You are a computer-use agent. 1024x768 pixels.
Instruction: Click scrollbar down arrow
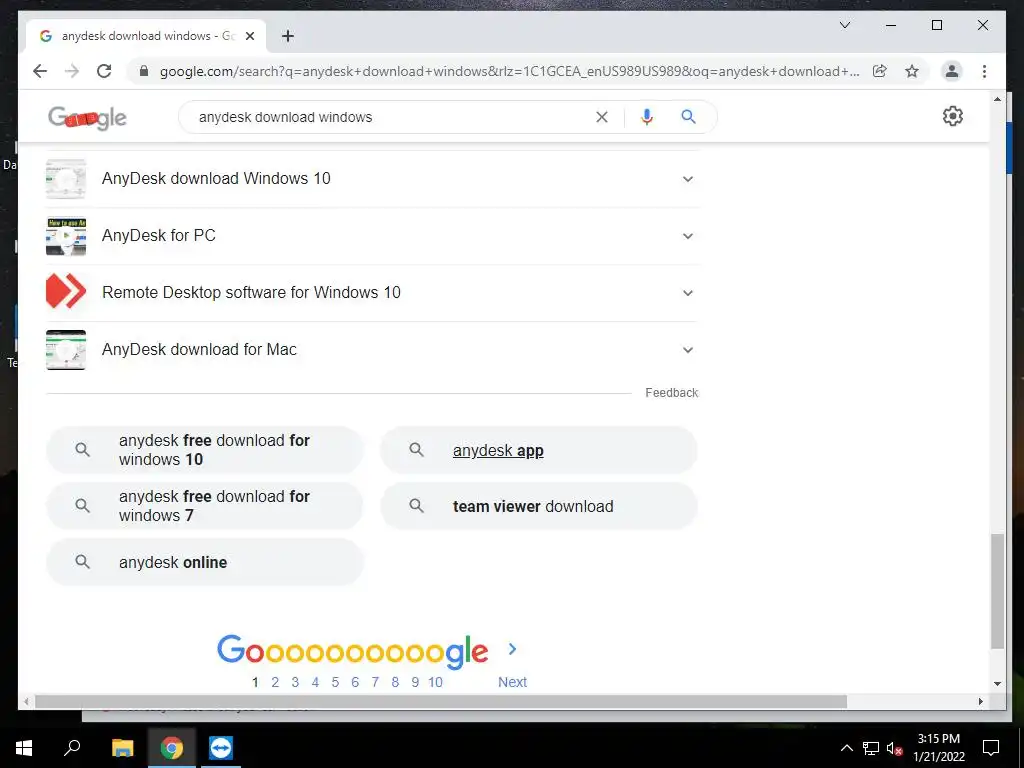coord(997,684)
